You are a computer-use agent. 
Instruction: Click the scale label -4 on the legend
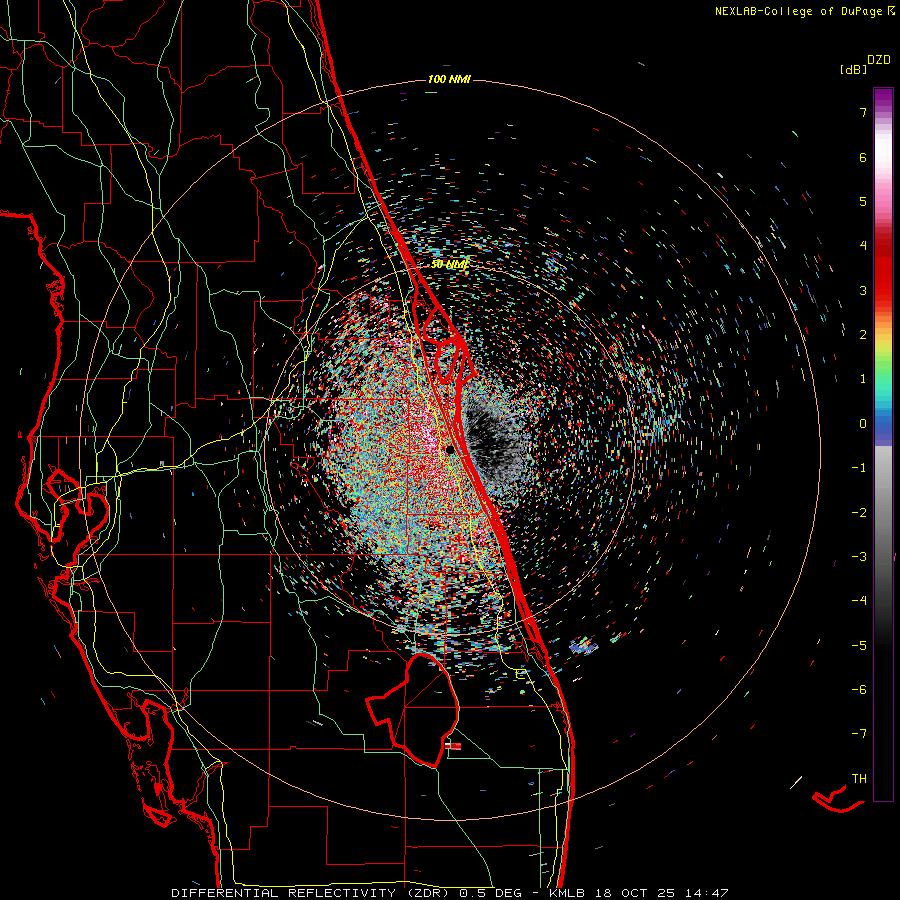pyautogui.click(x=859, y=601)
